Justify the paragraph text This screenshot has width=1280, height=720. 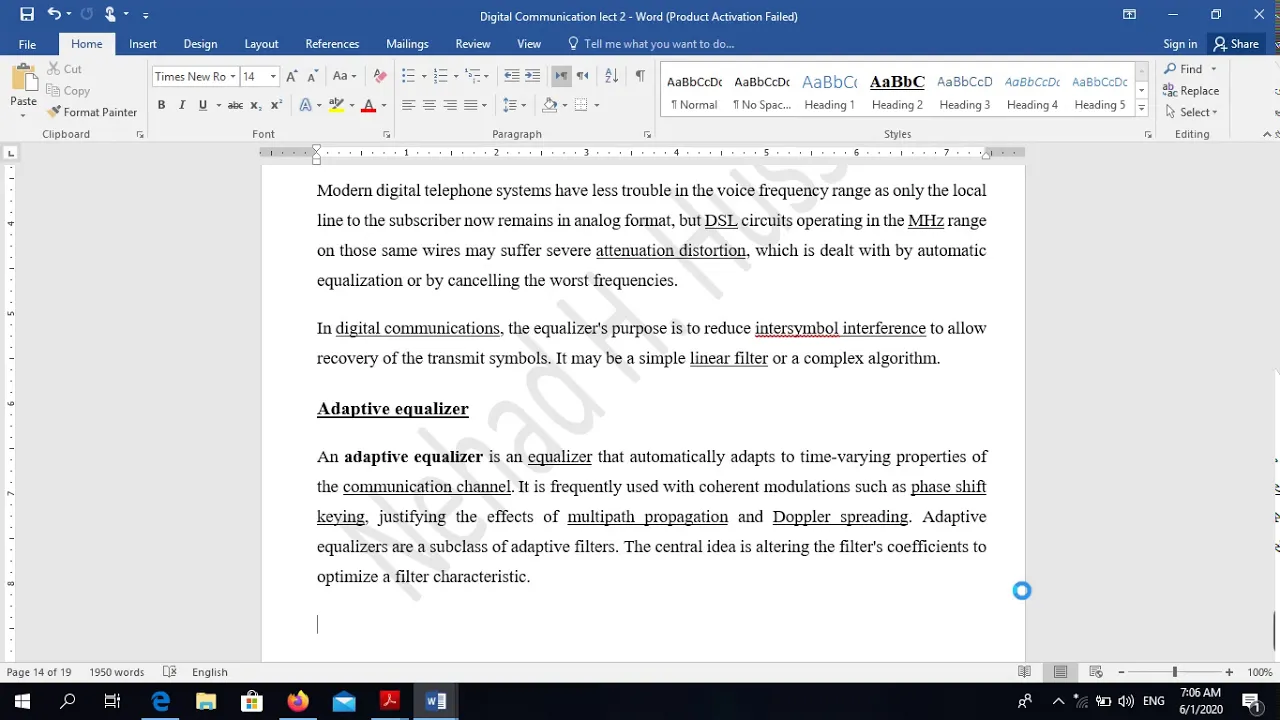click(471, 105)
